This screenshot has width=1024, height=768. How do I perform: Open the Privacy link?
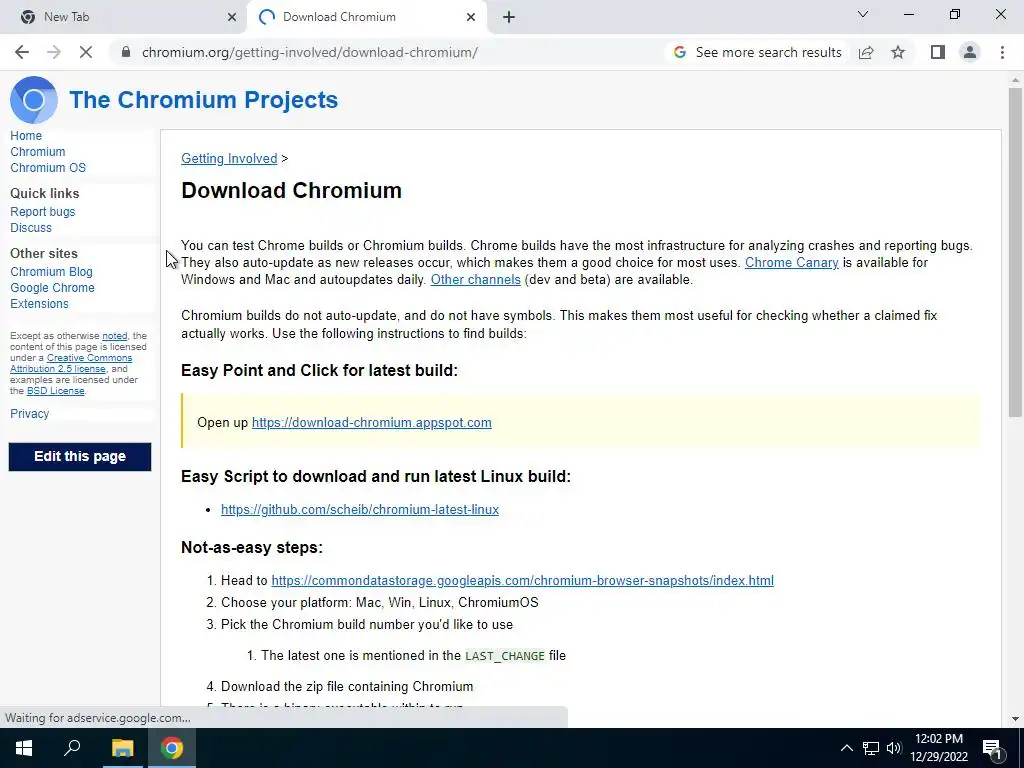point(29,414)
